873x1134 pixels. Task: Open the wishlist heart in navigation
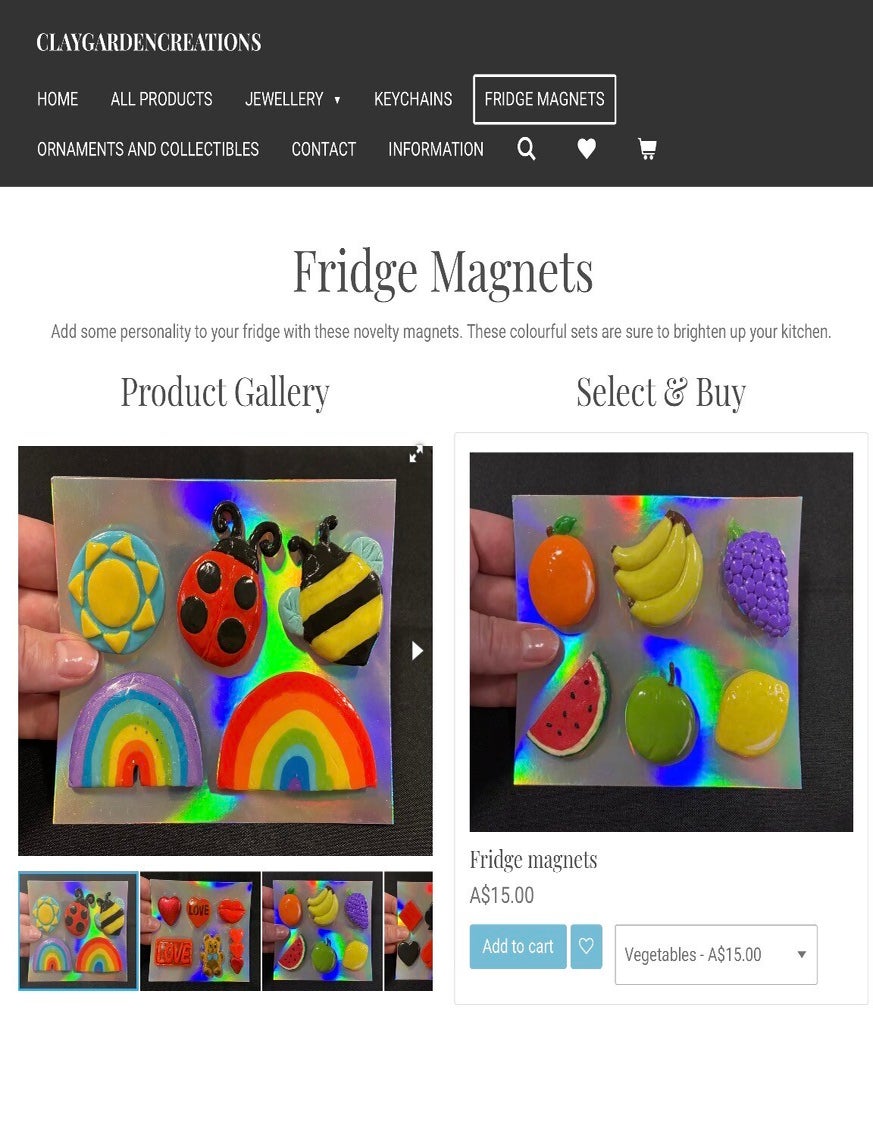[x=587, y=149]
